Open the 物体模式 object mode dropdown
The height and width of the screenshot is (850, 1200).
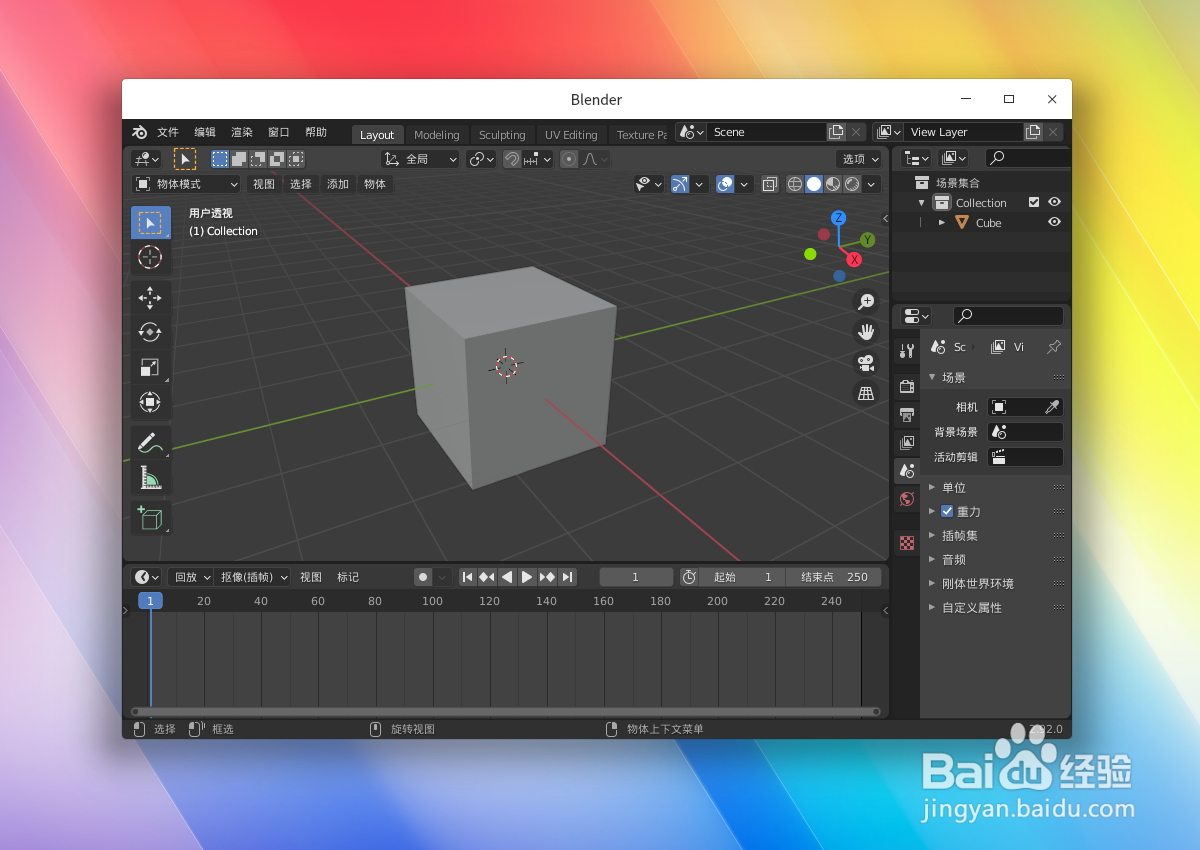click(x=186, y=184)
